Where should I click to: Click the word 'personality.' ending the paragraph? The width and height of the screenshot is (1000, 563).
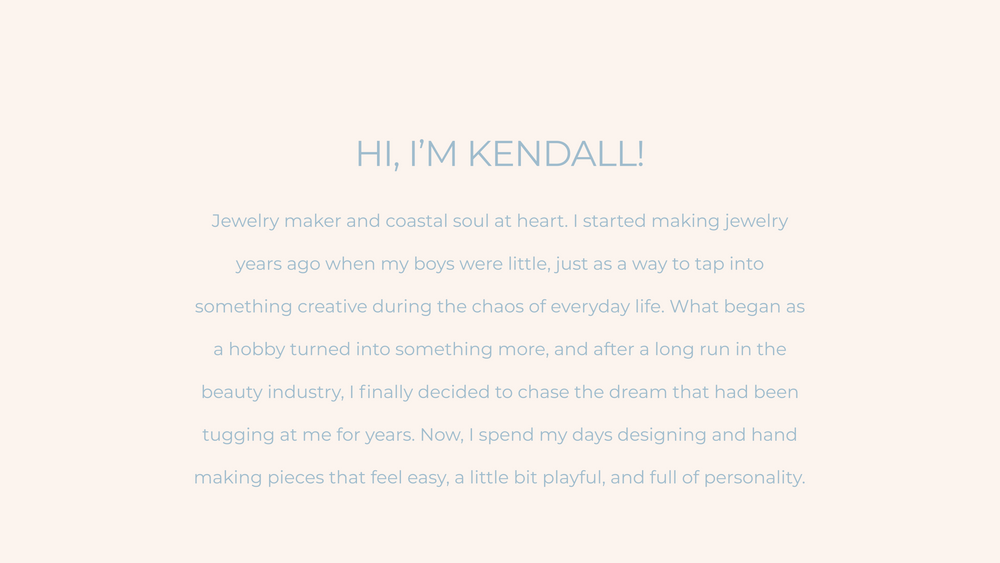pos(754,478)
